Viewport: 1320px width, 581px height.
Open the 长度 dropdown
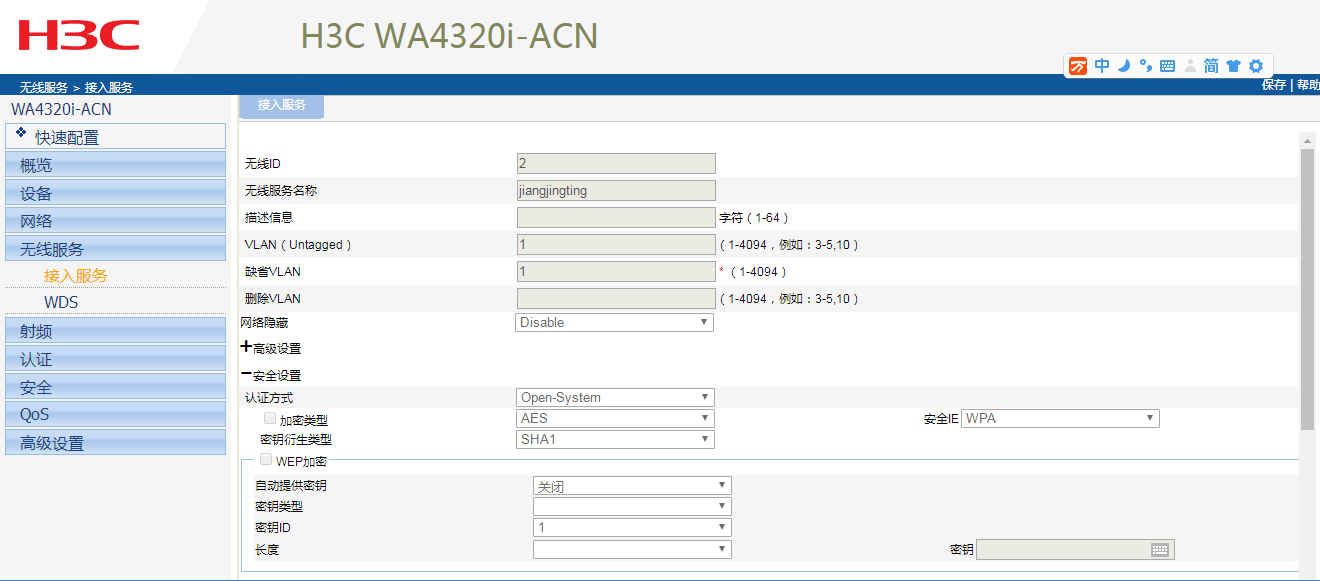point(632,549)
